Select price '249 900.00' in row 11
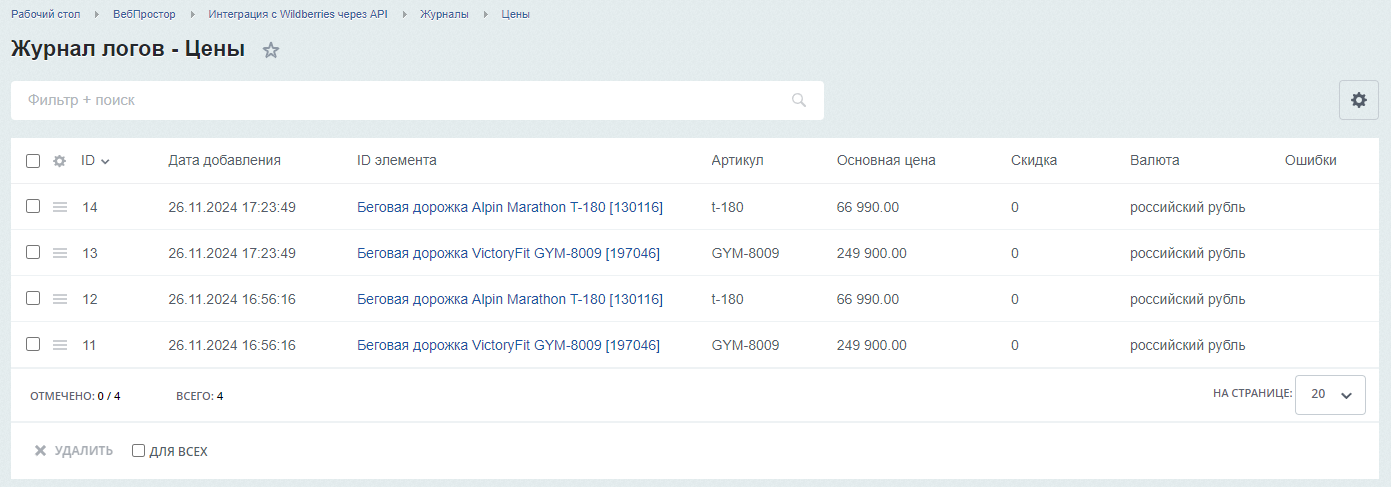 point(872,345)
